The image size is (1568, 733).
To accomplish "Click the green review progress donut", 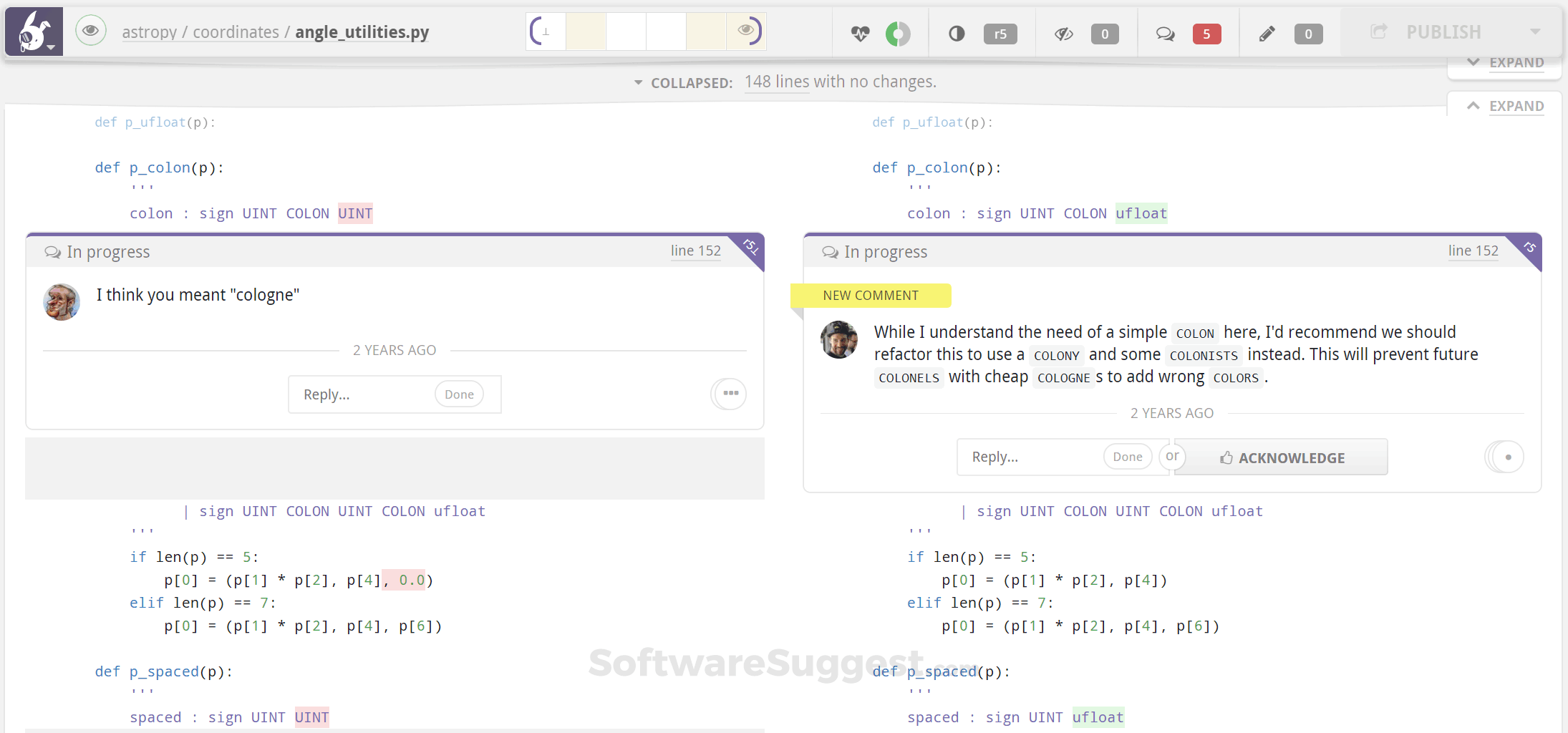I will pyautogui.click(x=896, y=33).
